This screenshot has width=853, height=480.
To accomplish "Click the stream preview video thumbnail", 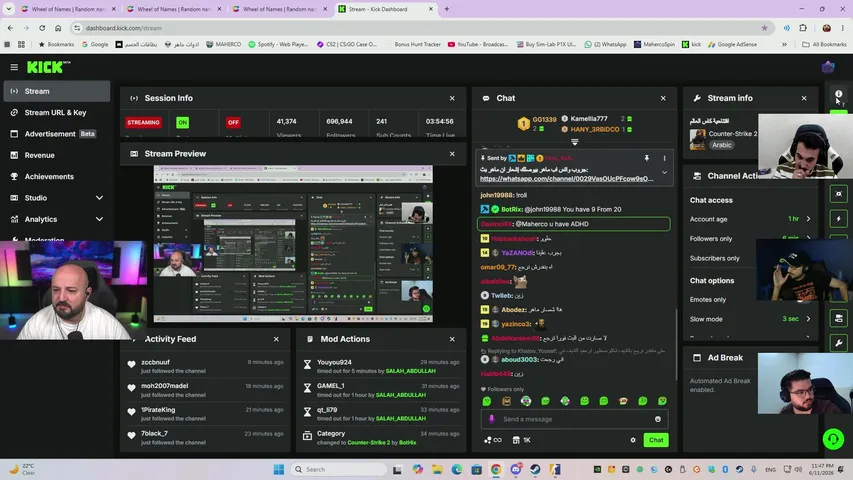I will click(293, 244).
